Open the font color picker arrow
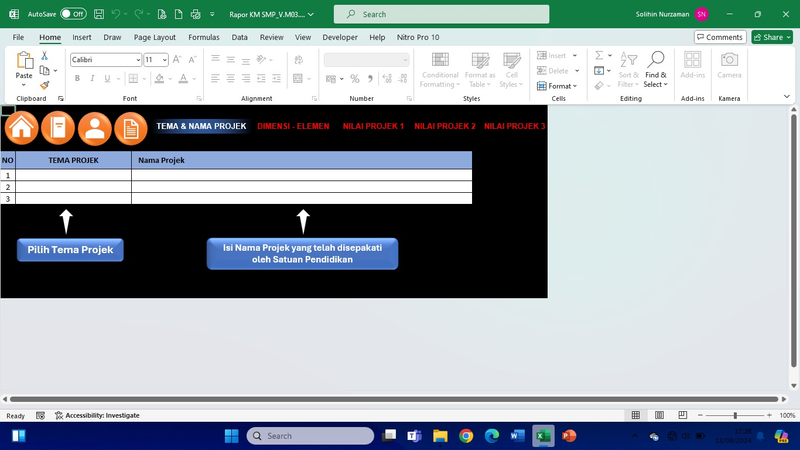The image size is (800, 450). click(x=194, y=79)
